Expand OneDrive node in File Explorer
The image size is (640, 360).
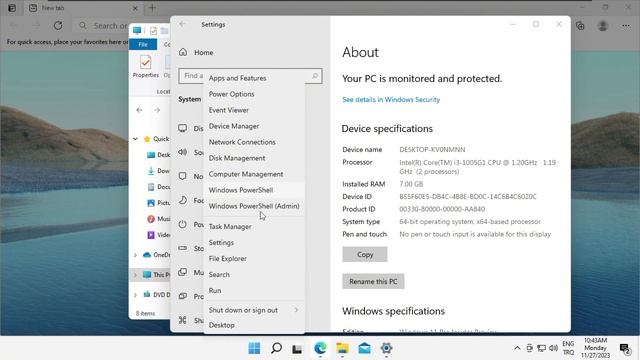coord(135,255)
